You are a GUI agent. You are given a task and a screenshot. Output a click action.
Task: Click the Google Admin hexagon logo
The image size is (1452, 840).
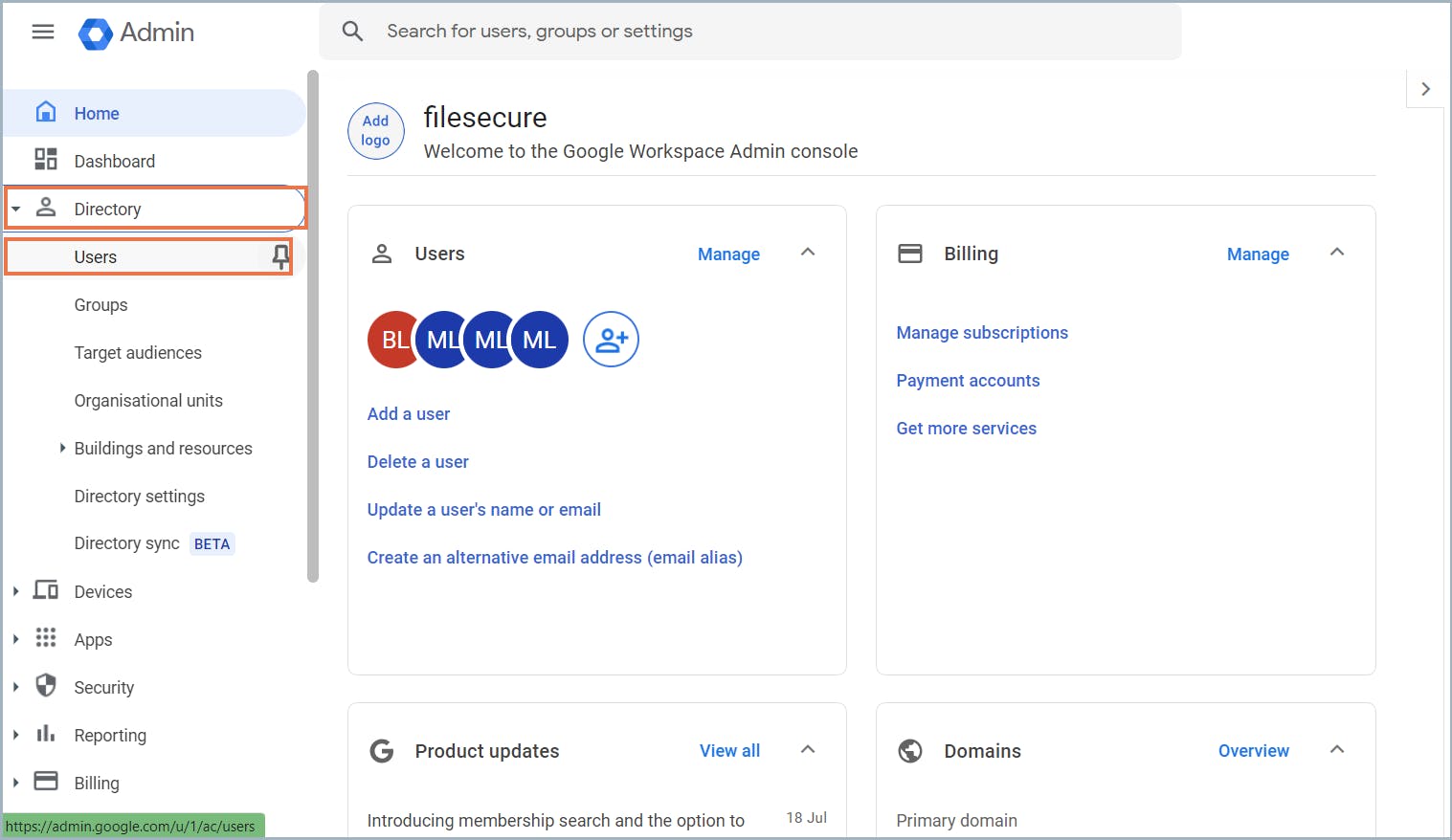(95, 33)
